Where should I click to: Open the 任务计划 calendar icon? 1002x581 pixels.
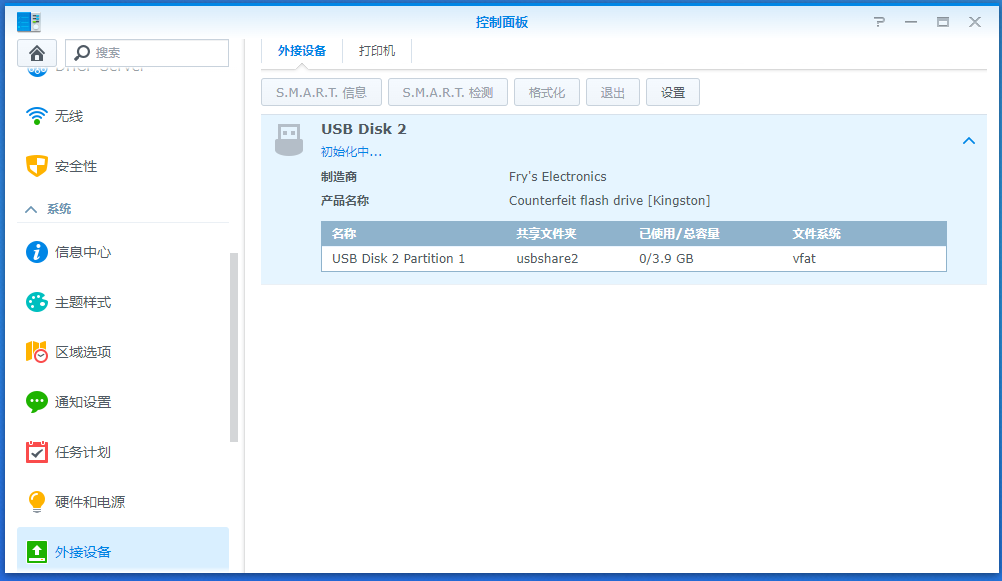(x=36, y=451)
